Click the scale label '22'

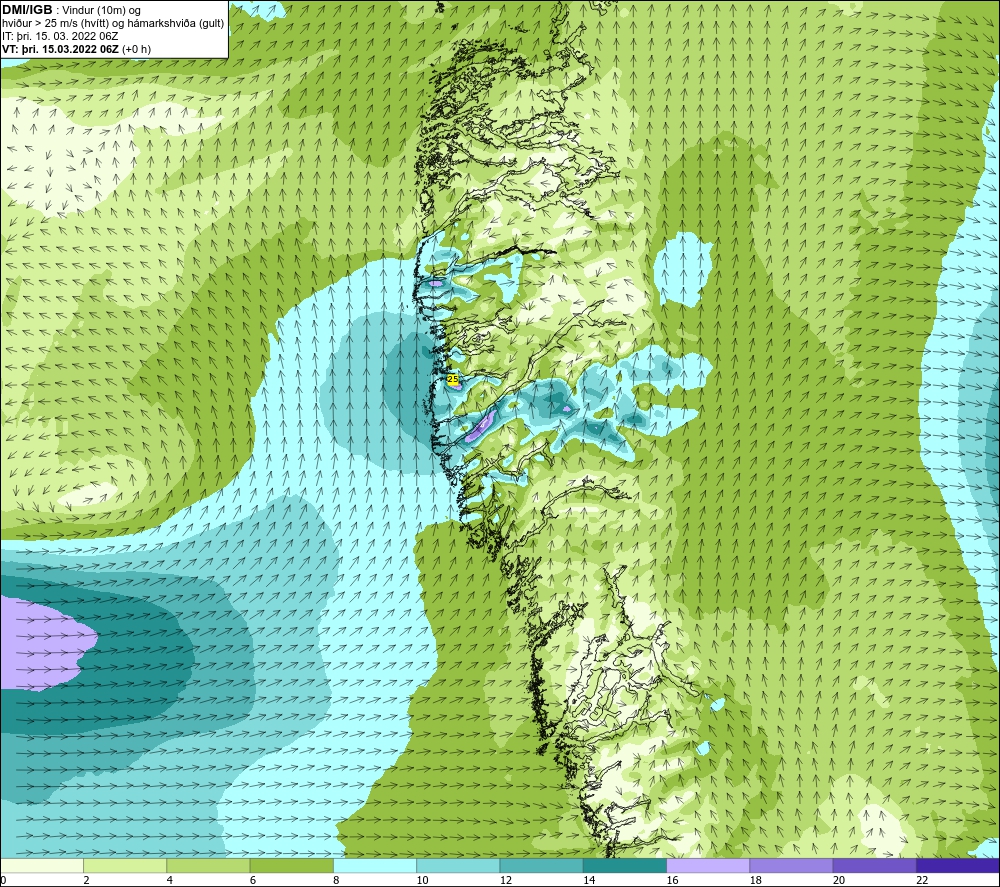922,880
